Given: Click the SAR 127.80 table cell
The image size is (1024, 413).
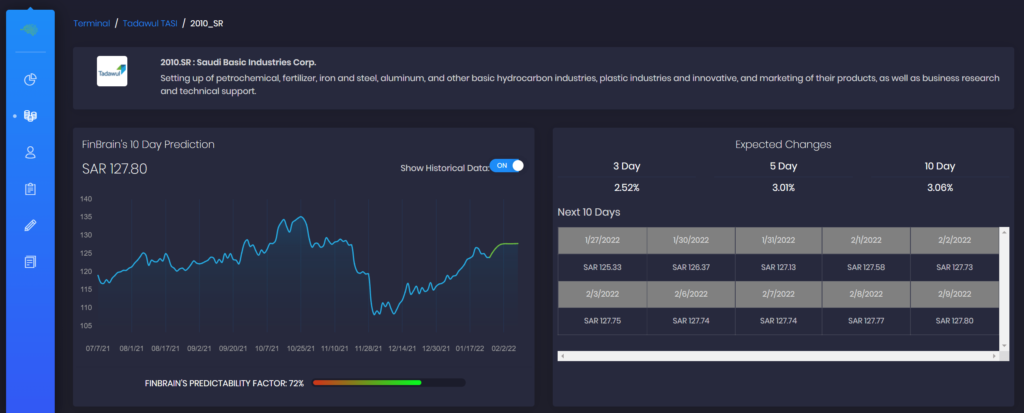Looking at the screenshot, I should point(955,321).
